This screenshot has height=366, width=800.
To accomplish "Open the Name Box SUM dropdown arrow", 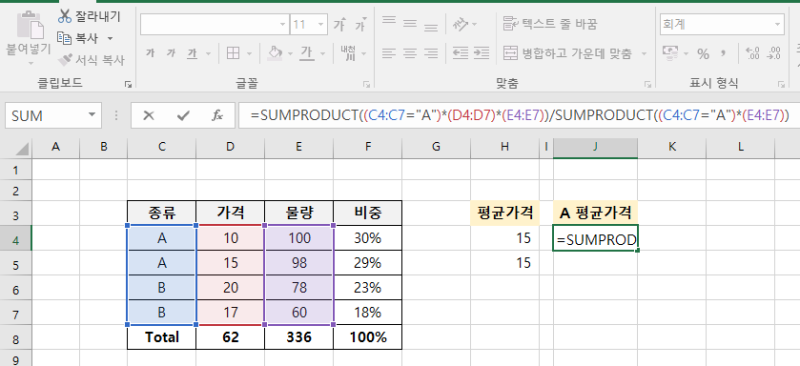I will point(92,115).
